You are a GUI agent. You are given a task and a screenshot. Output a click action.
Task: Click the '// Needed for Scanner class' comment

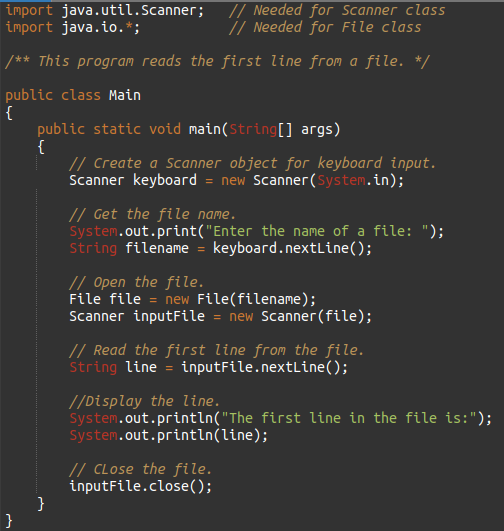(337, 10)
